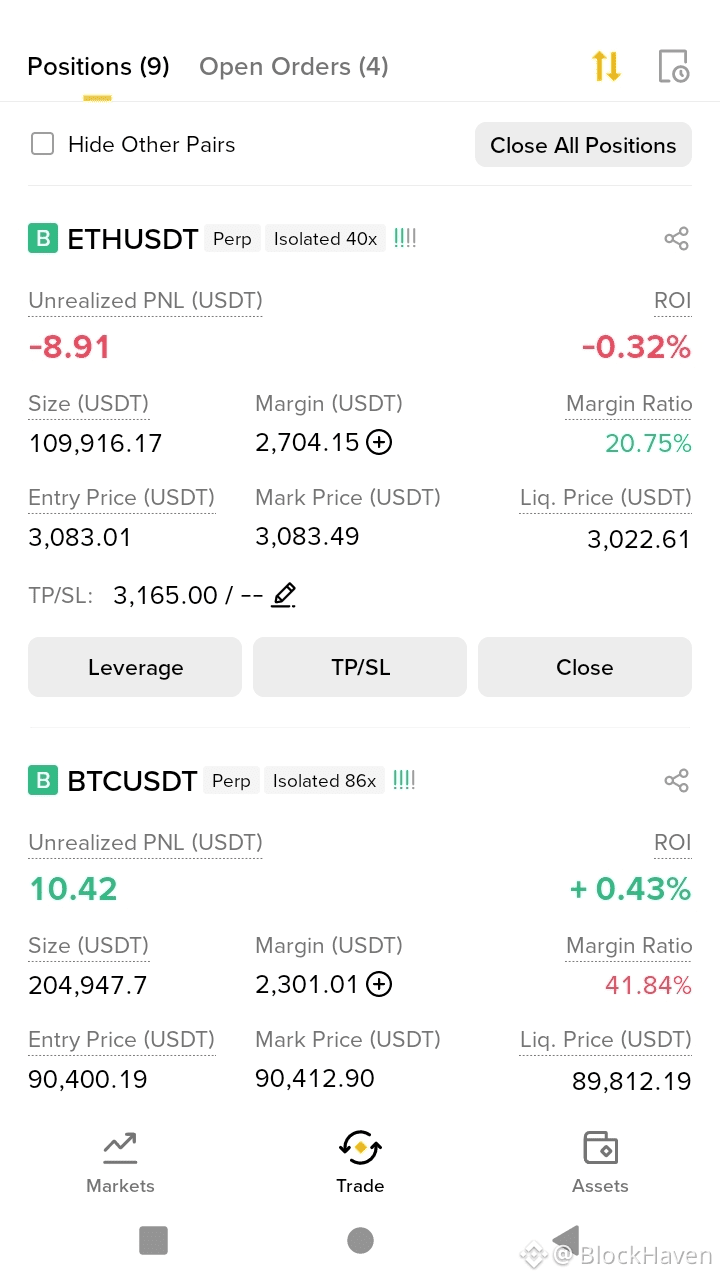Image resolution: width=720 pixels, height=1280 pixels.
Task: Open the Markets chart icon
Action: 120,1148
